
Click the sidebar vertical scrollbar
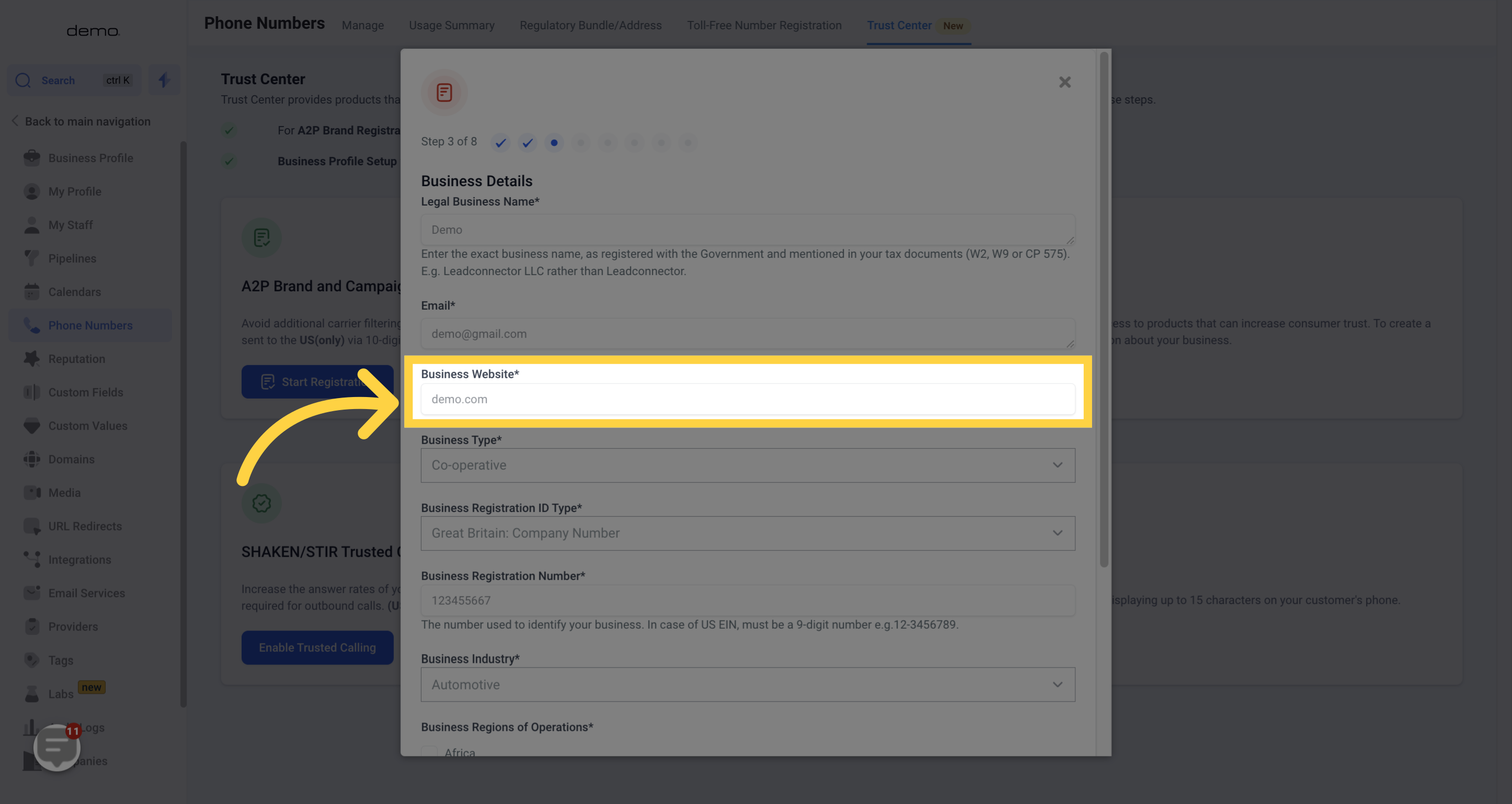click(183, 424)
